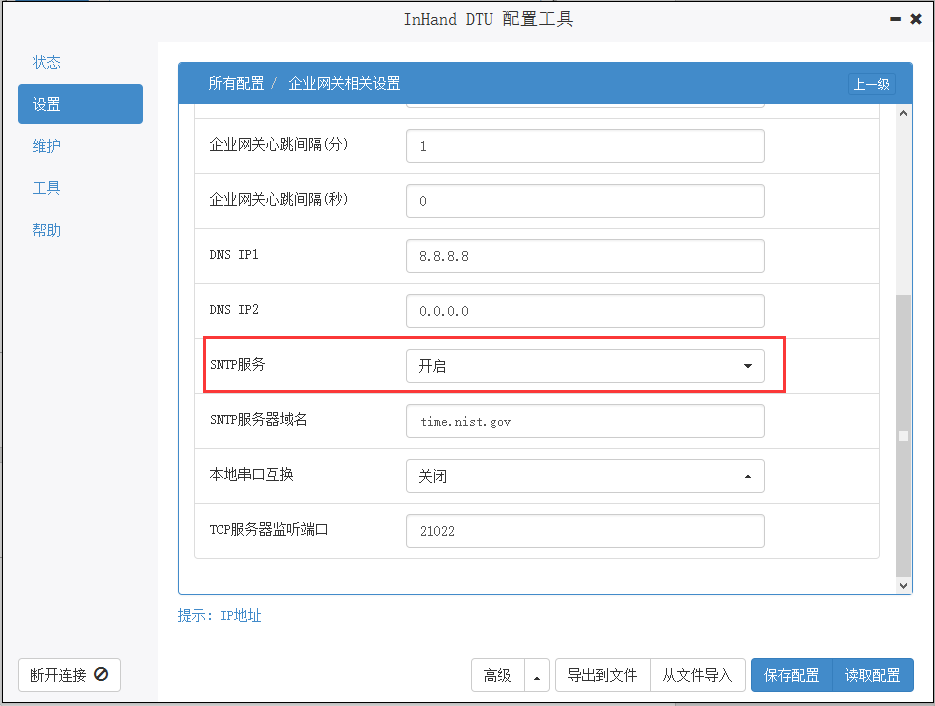
Task: Select the 工具 sidebar item
Action: pos(47,188)
